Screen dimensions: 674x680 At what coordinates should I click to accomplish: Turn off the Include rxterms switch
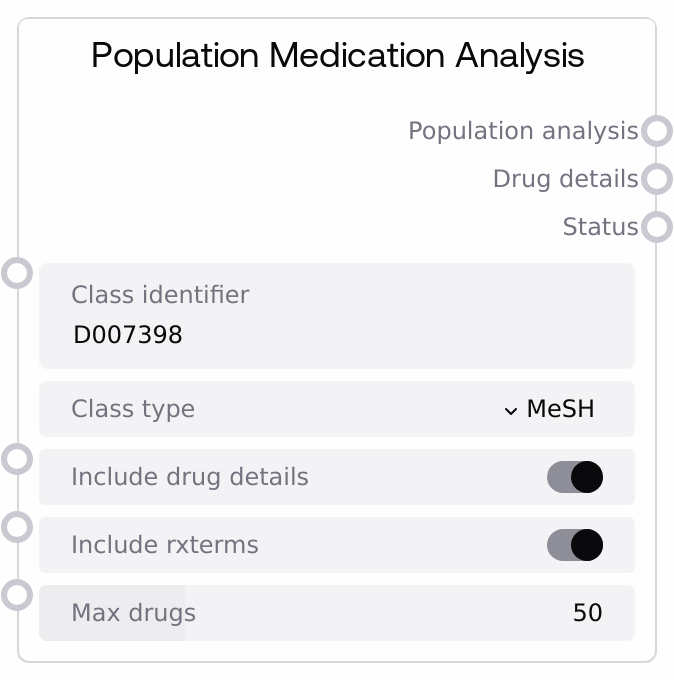pos(575,545)
